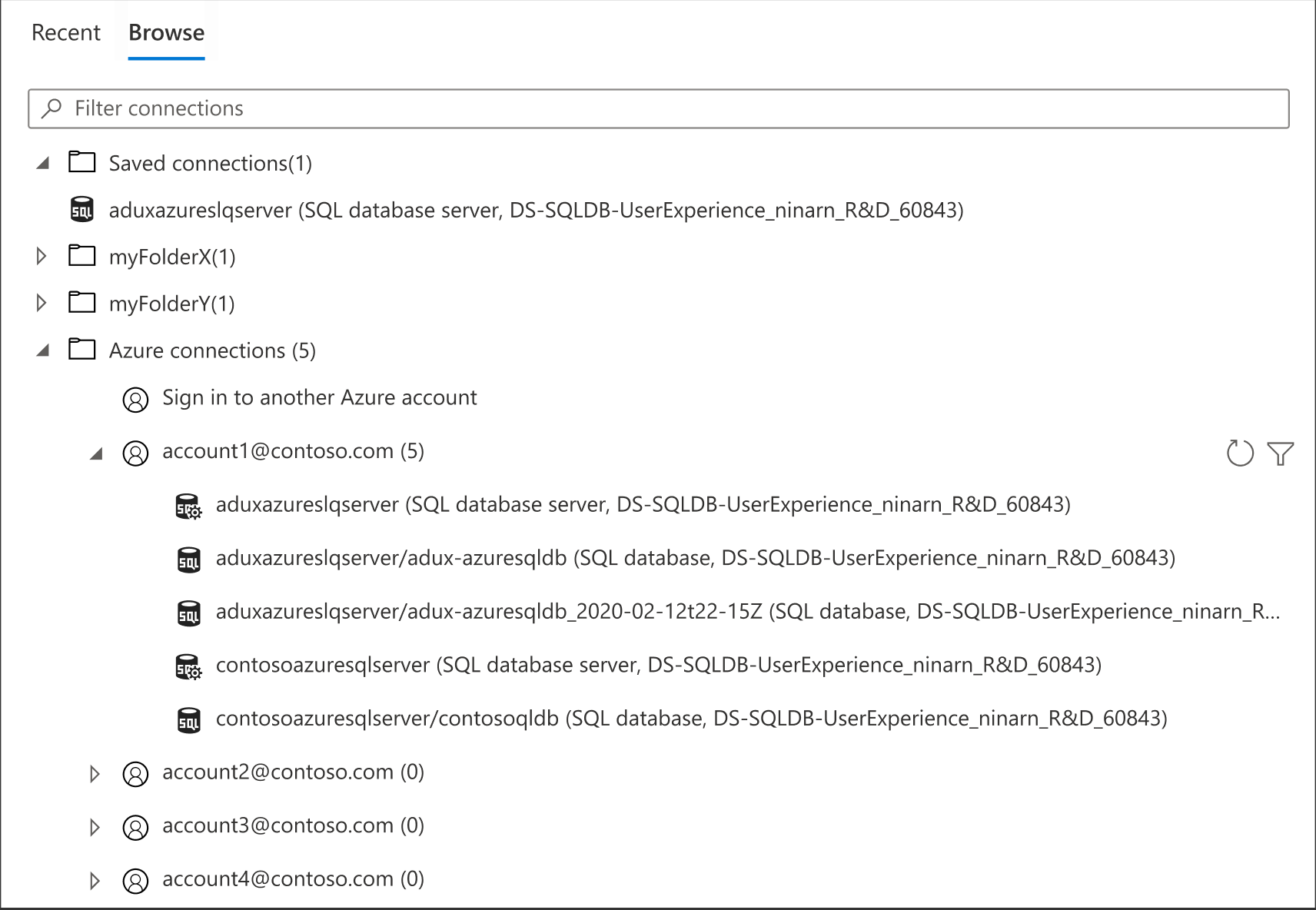Click Sign in to another Azure account
The image size is (1316, 910).
(x=319, y=397)
